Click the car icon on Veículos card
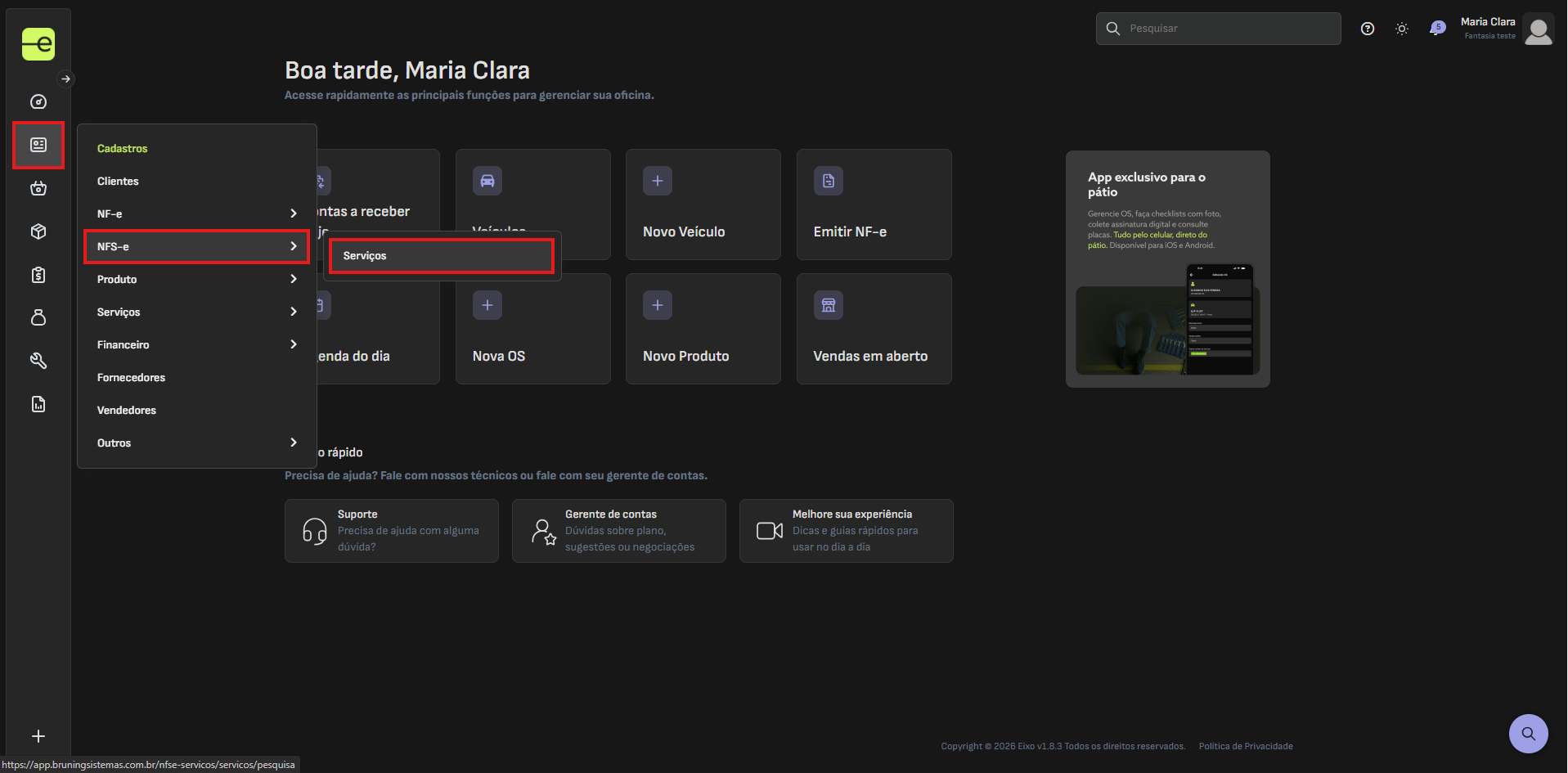Viewport: 1568px width, 773px height. pyautogui.click(x=487, y=181)
